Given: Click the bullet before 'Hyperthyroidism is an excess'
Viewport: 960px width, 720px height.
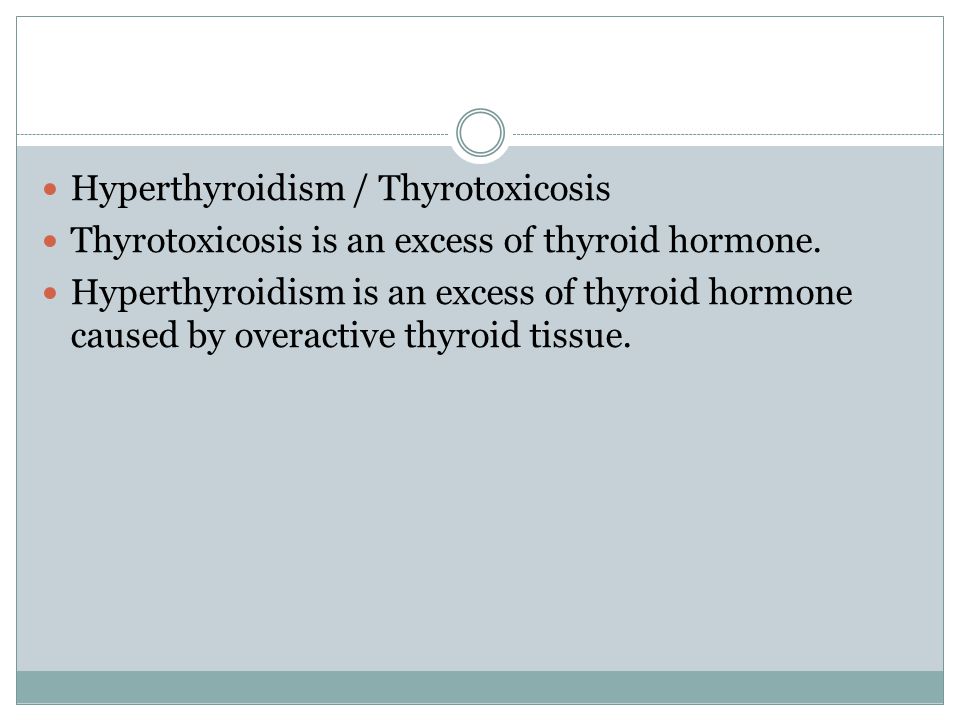Looking at the screenshot, I should [x=50, y=293].
